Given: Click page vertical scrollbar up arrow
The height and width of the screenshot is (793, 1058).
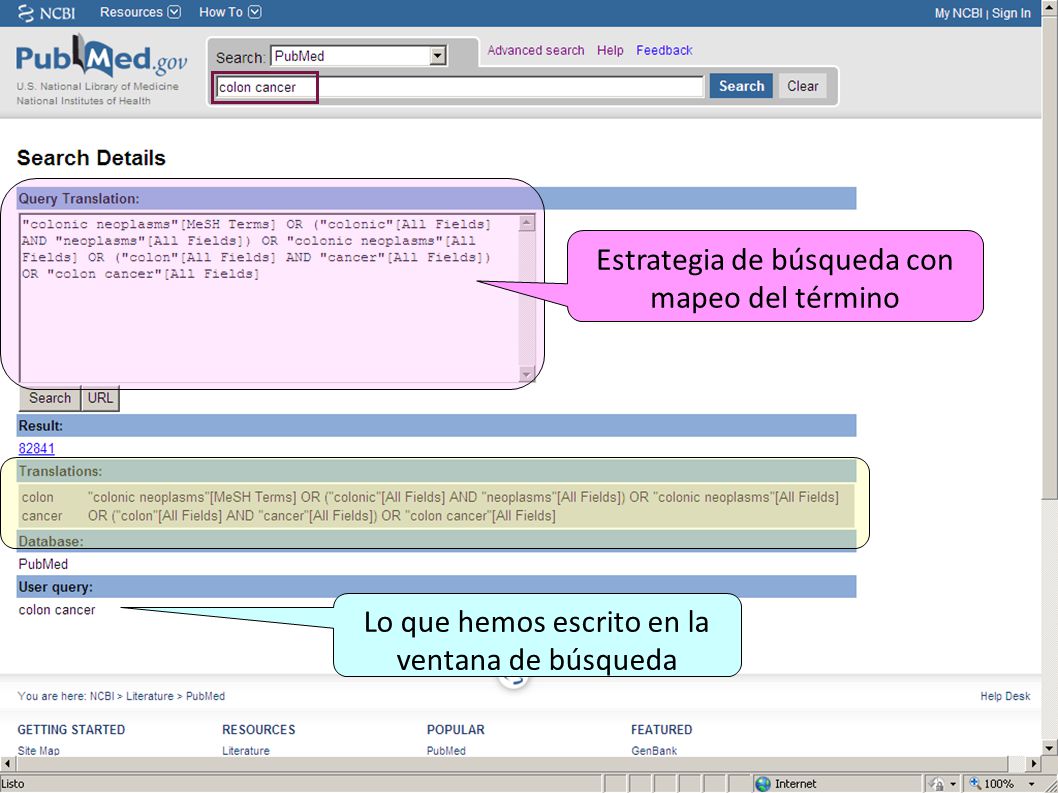Looking at the screenshot, I should (x=1050, y=7).
